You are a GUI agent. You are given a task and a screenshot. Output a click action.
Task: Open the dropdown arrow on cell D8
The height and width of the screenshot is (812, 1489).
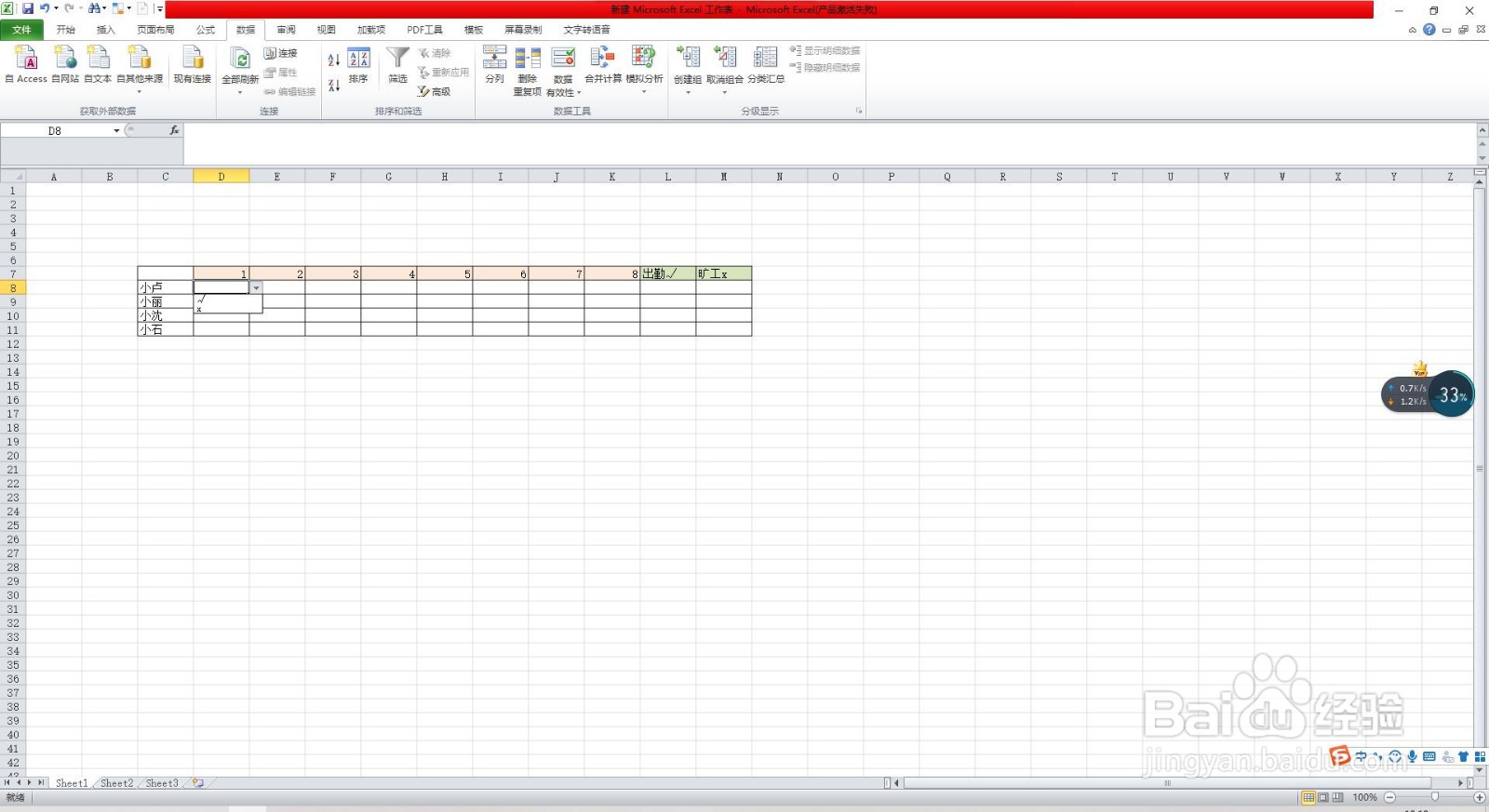(256, 288)
